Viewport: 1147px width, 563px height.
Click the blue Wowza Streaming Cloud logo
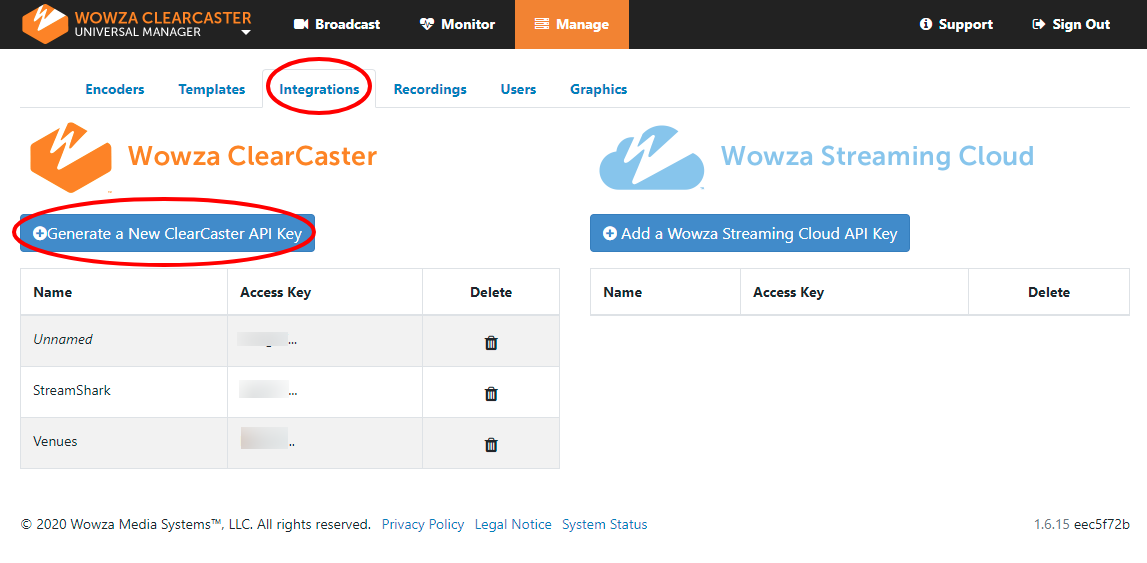[x=651, y=158]
